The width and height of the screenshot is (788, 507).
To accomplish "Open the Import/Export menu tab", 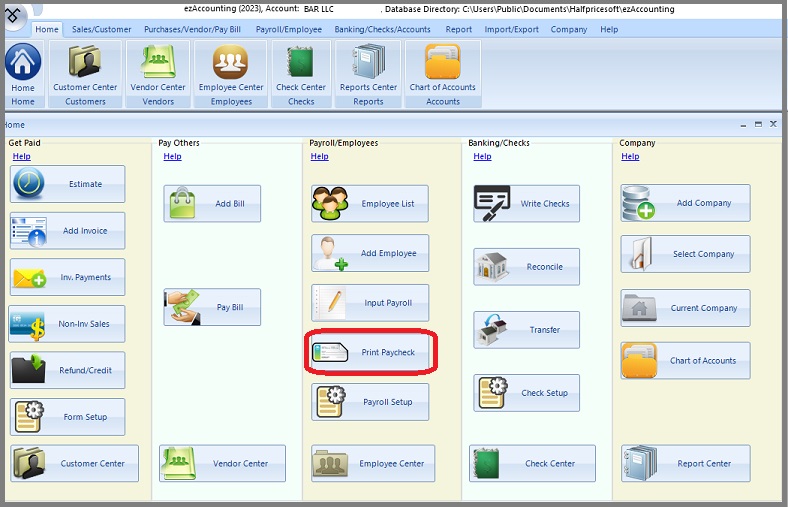I will [513, 30].
